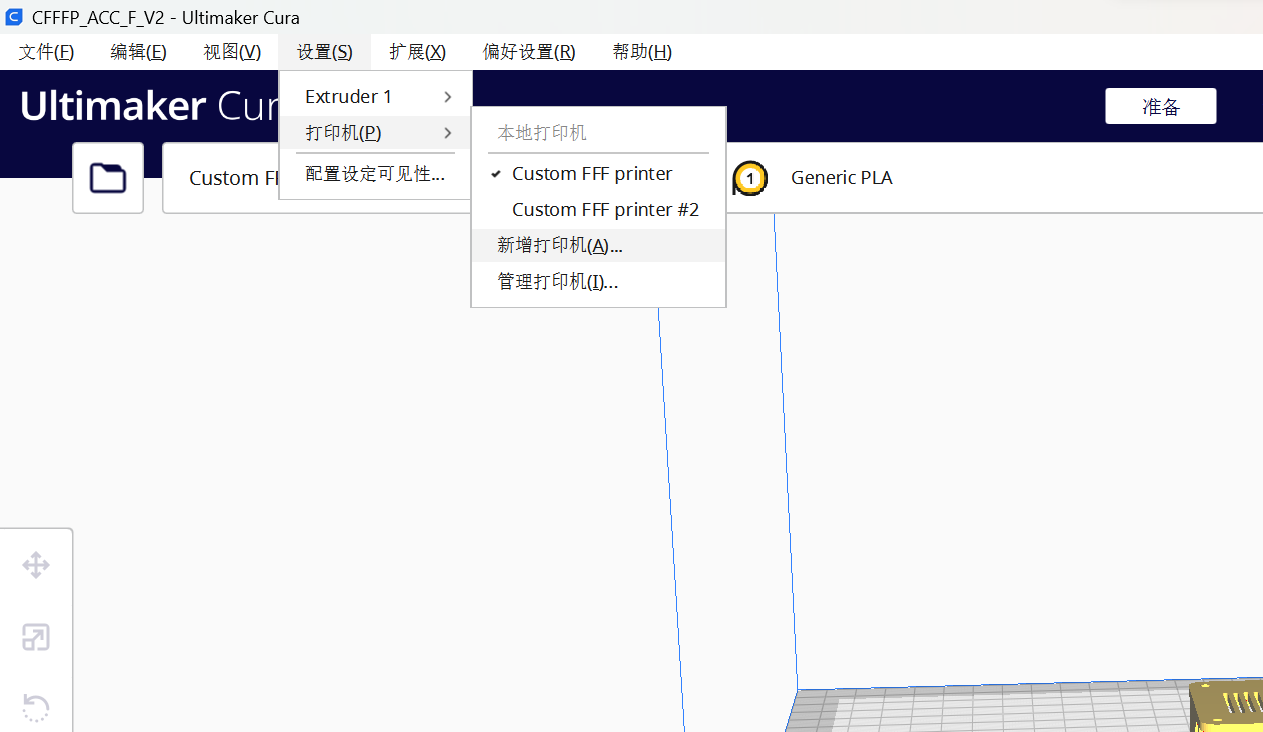Click the Cura logo in title bar
This screenshot has width=1263, height=732.
pyautogui.click(x=15, y=17)
